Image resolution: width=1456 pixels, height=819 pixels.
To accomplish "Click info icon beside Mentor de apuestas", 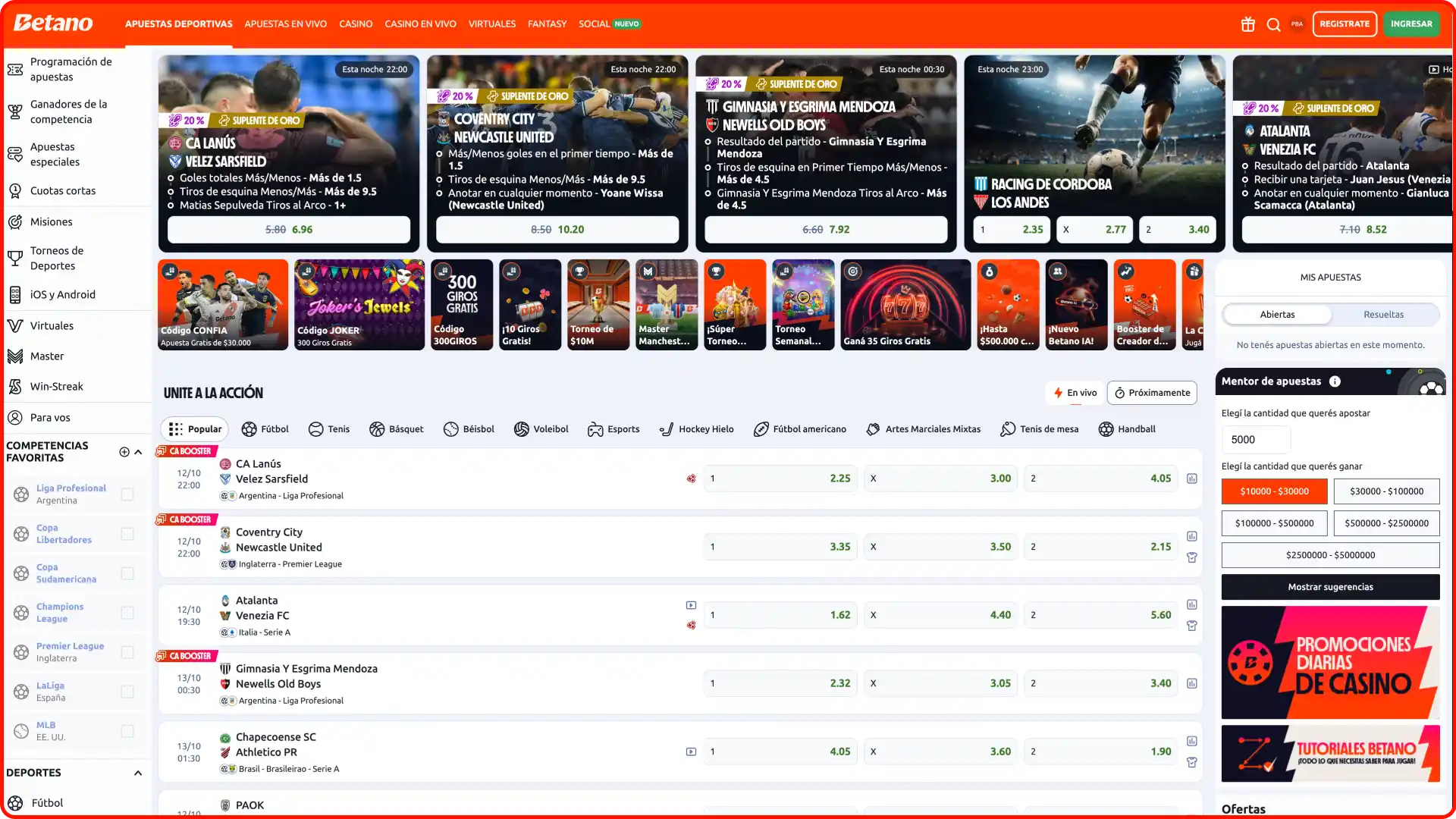I will [1335, 381].
